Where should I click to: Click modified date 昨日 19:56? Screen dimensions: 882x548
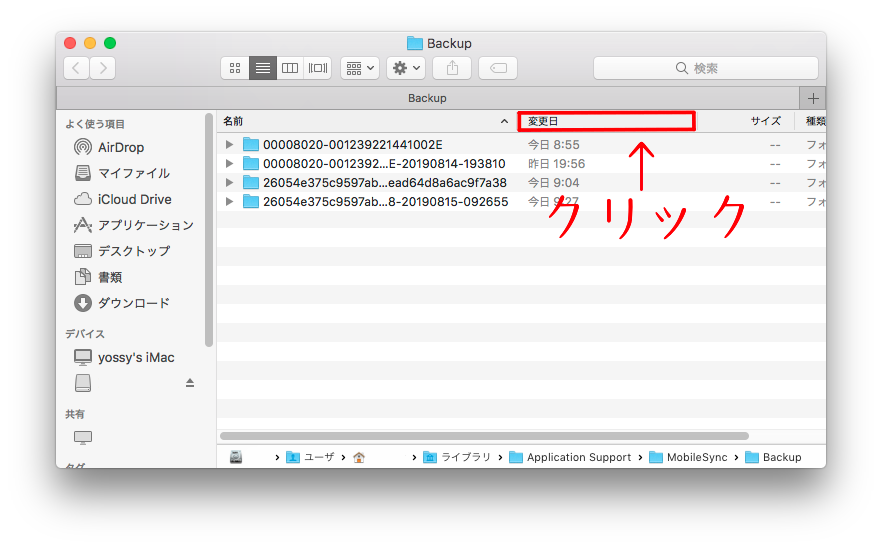click(556, 164)
